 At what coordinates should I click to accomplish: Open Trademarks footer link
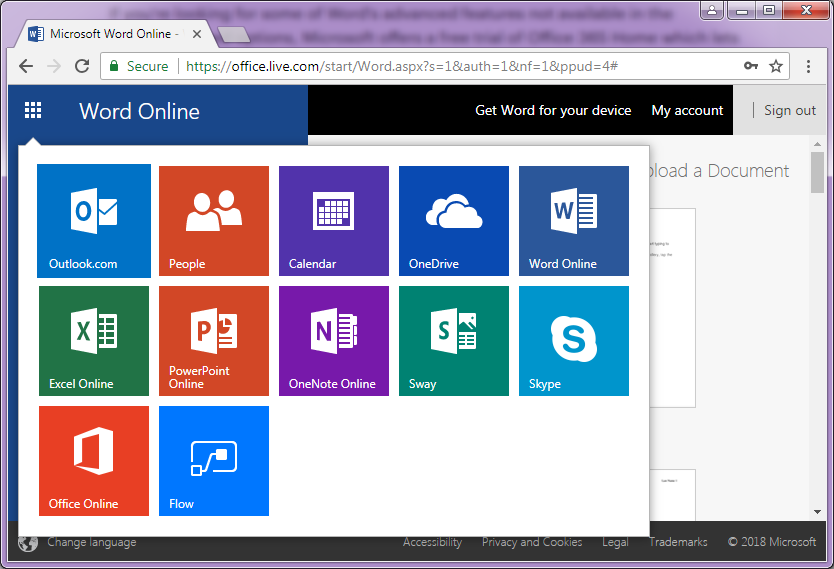click(x=678, y=542)
